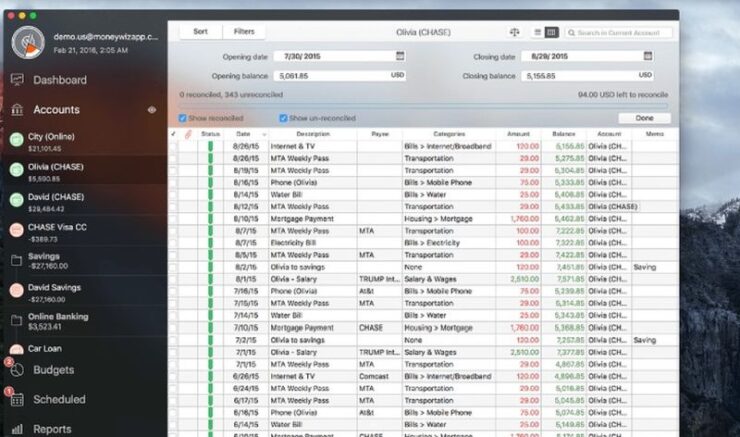Check the 7/14/15 Water Bill row checkbox
Screen dimensions: 740x437
[x=173, y=316]
